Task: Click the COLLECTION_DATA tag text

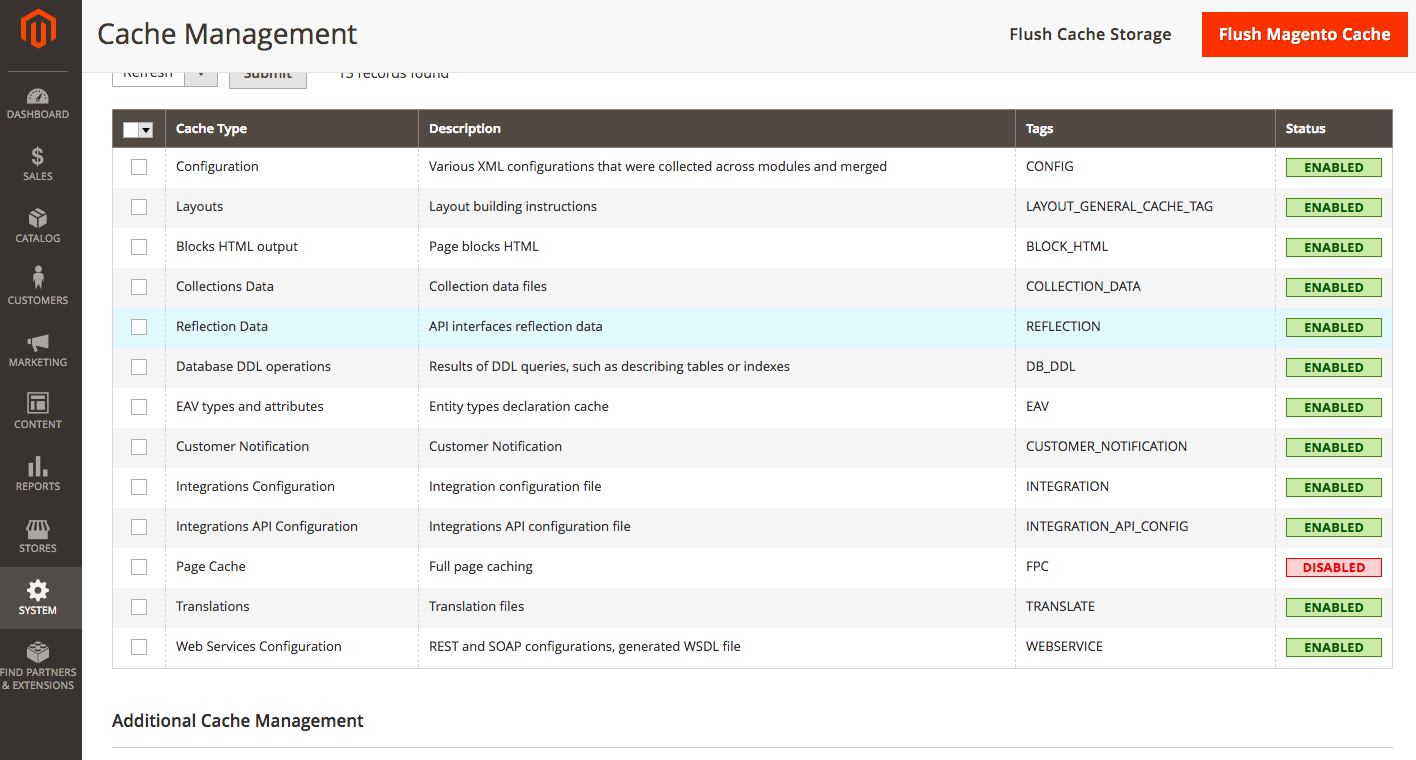Action: (1083, 286)
